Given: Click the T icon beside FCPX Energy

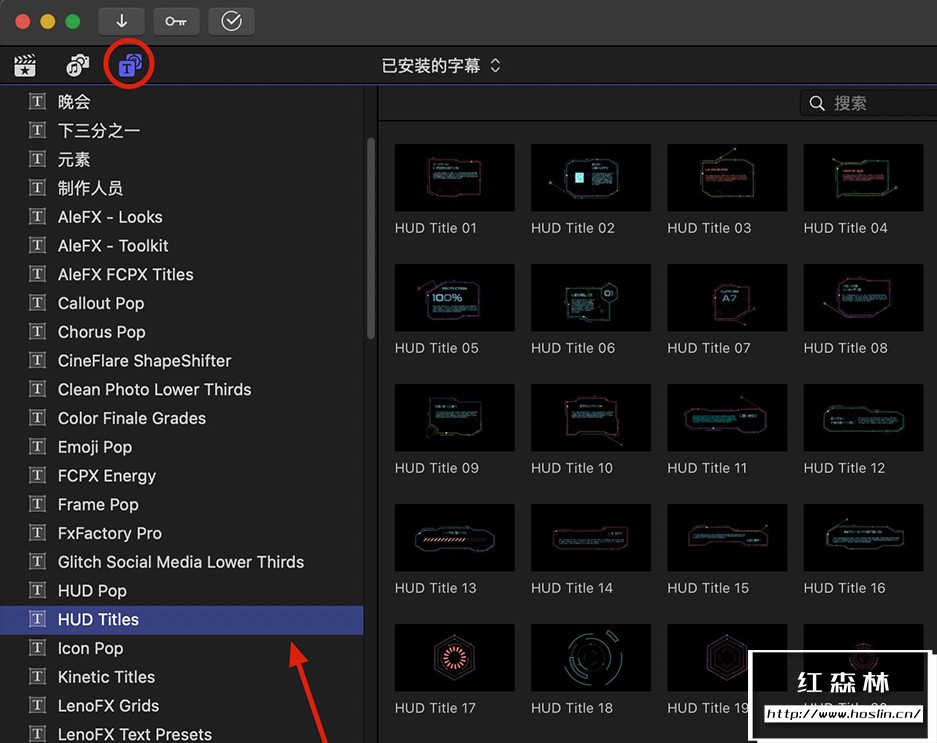Looking at the screenshot, I should pos(37,475).
